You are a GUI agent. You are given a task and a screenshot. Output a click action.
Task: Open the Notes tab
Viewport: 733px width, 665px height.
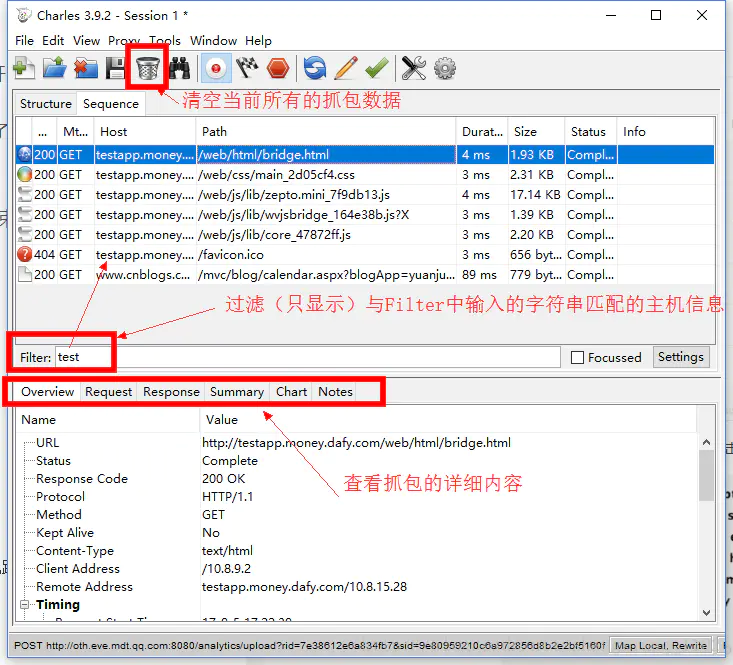pos(335,392)
